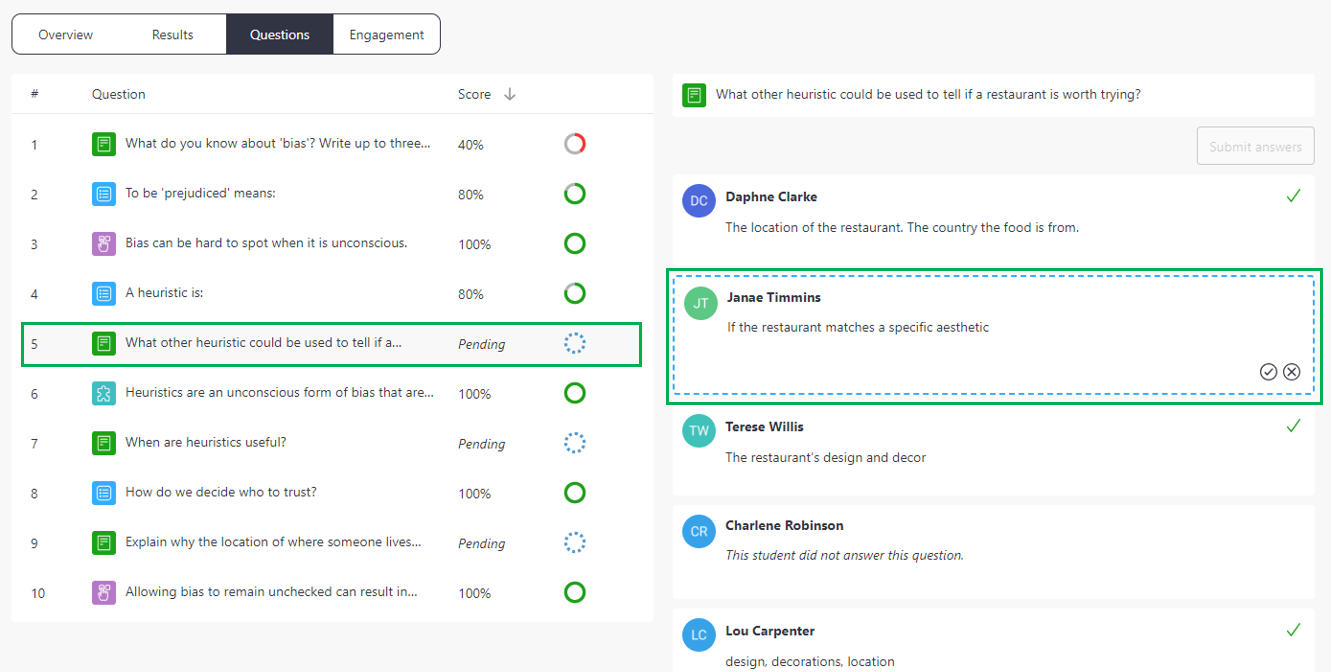Open "When are heuristics useful?" question
The image size is (1332, 672).
pos(206,442)
